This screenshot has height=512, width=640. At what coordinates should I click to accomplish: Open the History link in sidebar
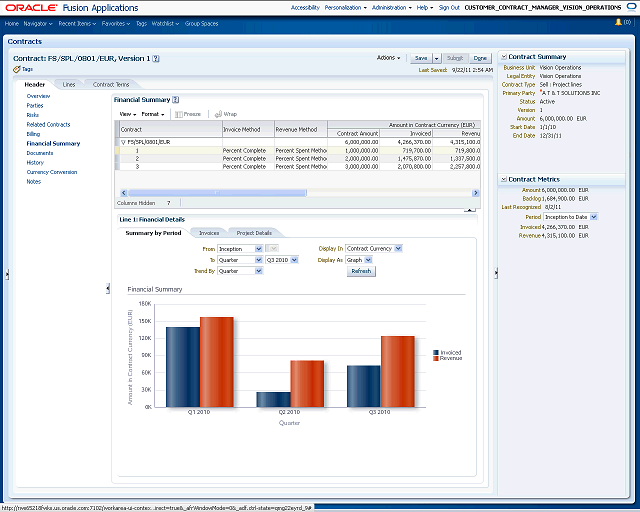(35, 163)
